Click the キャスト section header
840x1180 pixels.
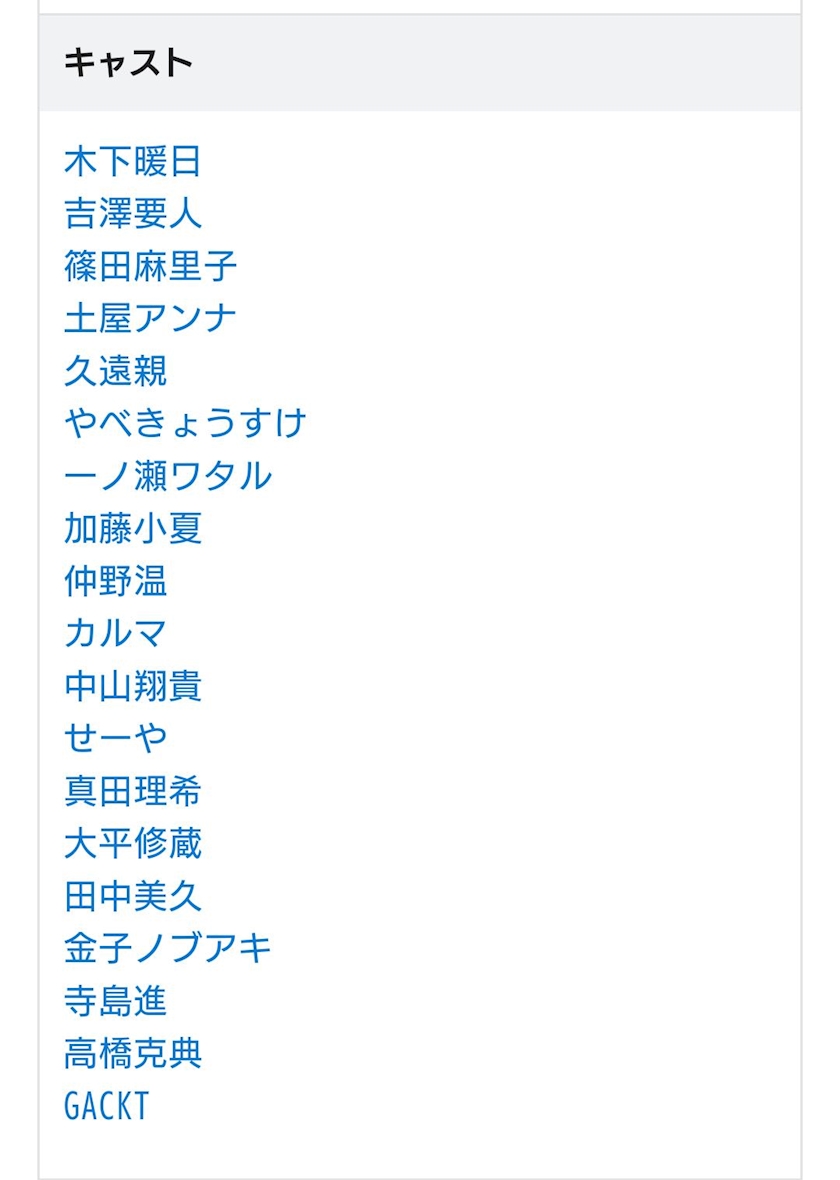point(128,63)
